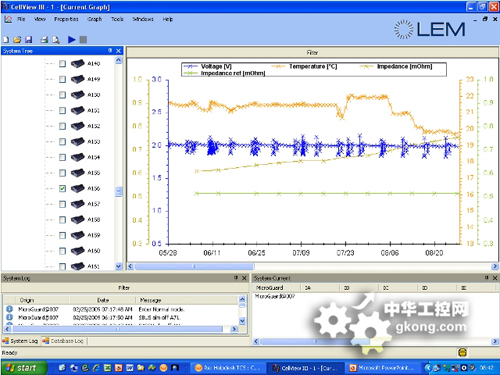
Task: Start acquisition with the blue play button
Action: pyautogui.click(x=71, y=40)
